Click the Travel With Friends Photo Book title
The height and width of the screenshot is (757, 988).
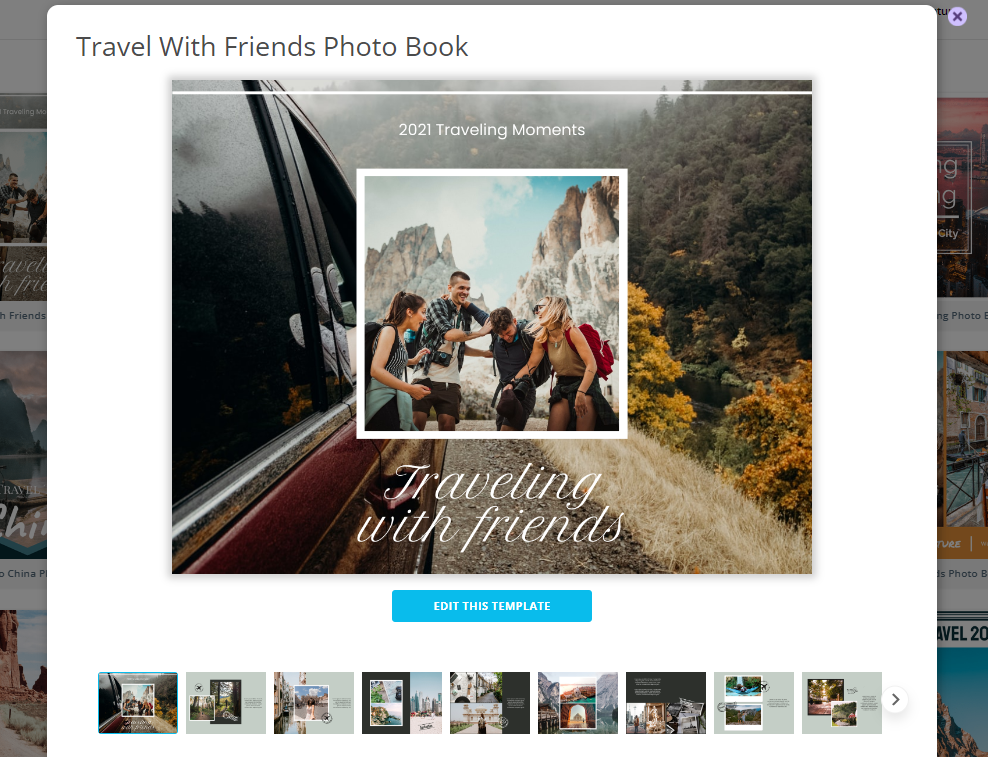tap(272, 47)
